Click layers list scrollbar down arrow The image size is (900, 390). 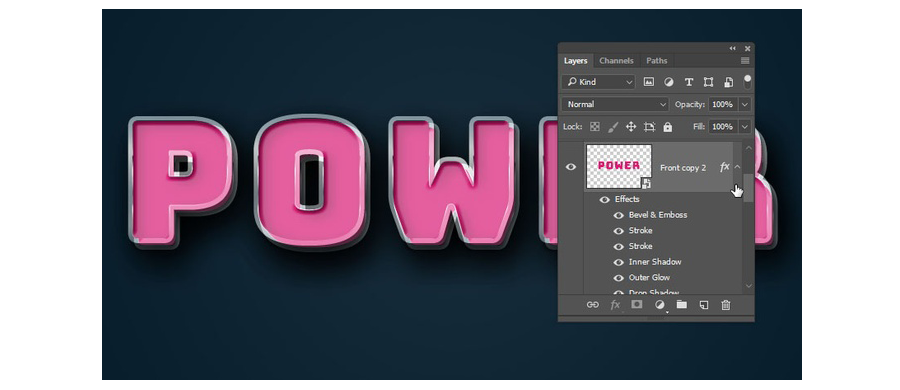pyautogui.click(x=748, y=285)
